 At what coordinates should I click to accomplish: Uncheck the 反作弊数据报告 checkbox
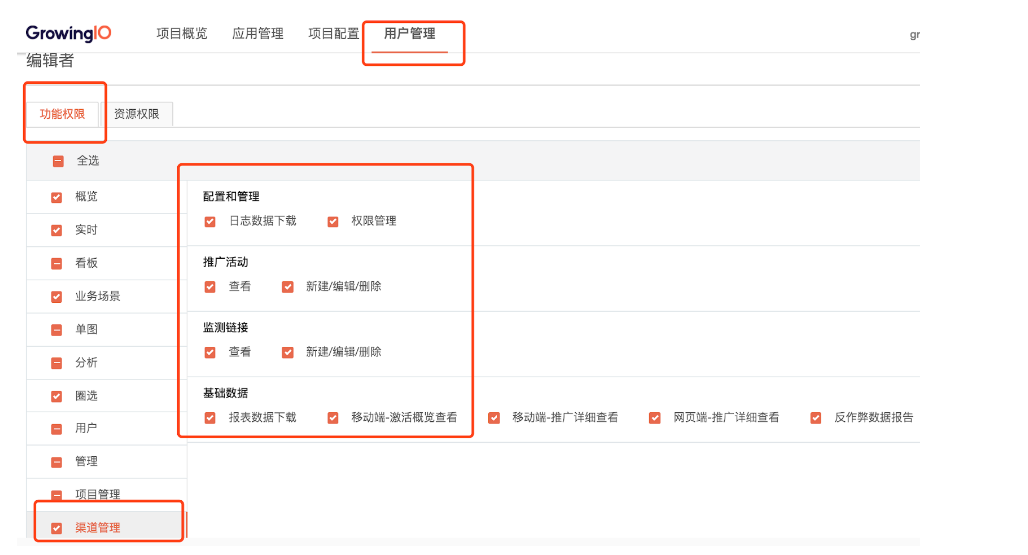[816, 418]
